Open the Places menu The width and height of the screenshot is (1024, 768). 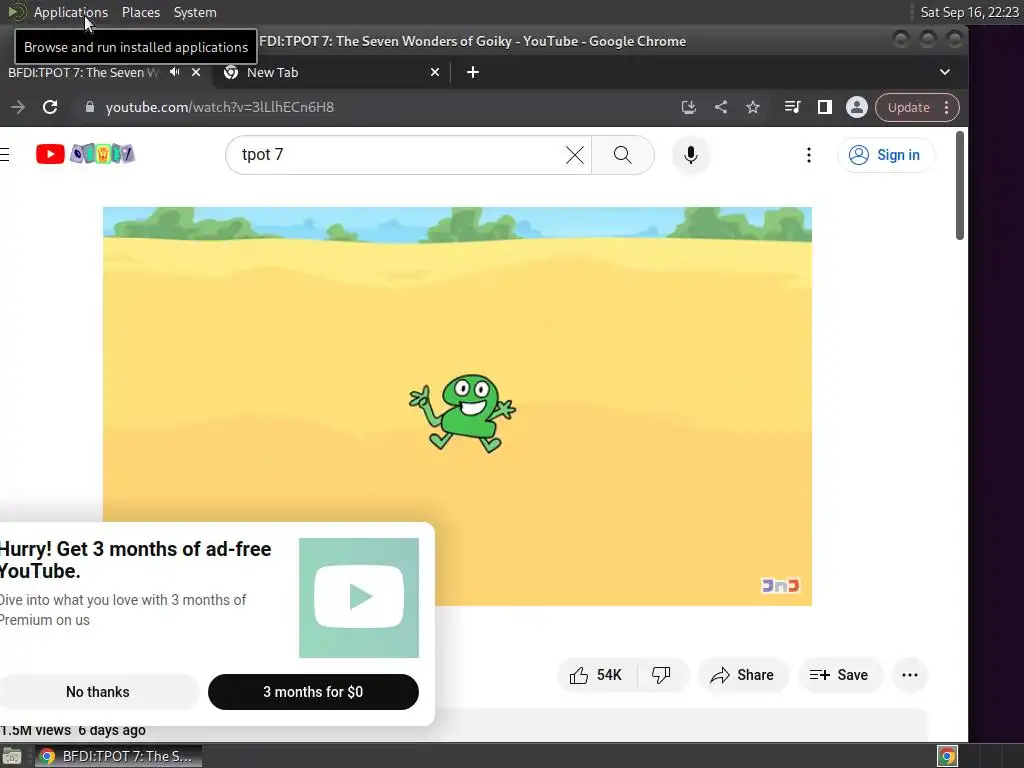click(x=140, y=12)
